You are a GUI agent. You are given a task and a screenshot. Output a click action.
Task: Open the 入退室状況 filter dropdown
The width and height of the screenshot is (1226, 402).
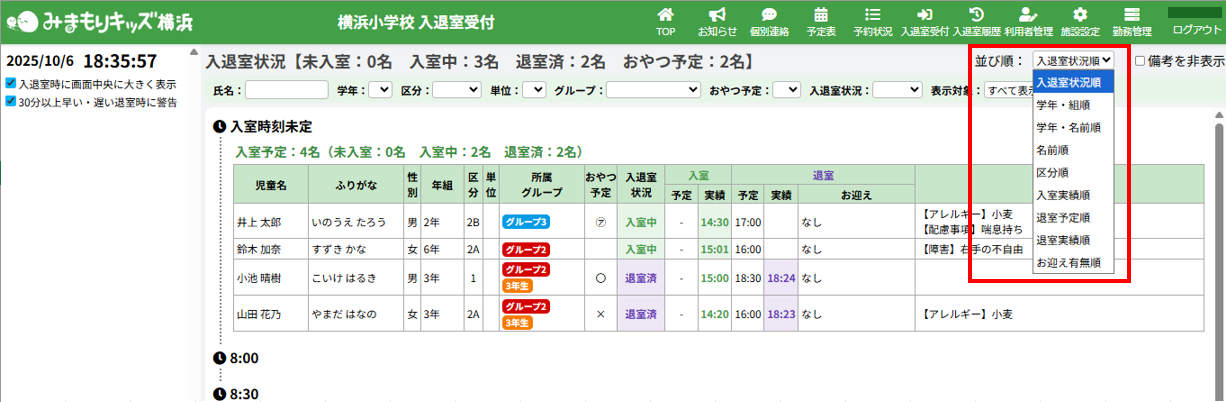point(897,90)
